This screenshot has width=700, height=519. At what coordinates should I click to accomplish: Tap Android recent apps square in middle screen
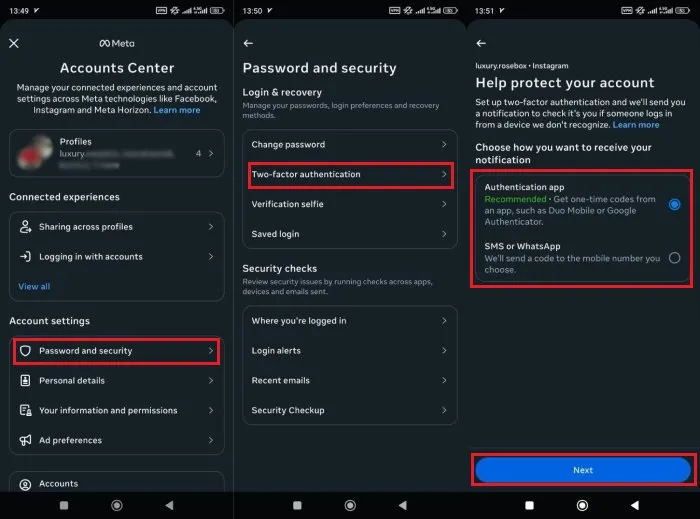pyautogui.click(x=297, y=505)
